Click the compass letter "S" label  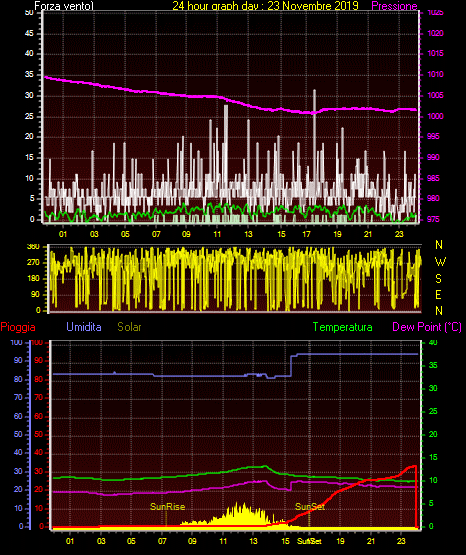[x=438, y=279]
